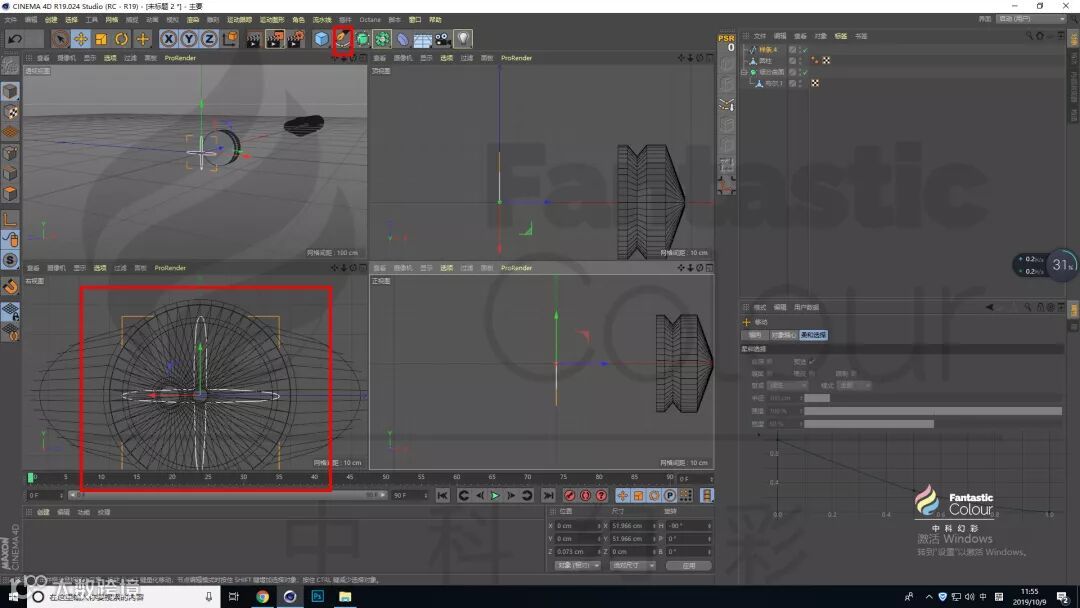Collapse the 细分曲面 object tree
Image resolution: width=1080 pixels, height=608 pixels.
pyautogui.click(x=744, y=72)
